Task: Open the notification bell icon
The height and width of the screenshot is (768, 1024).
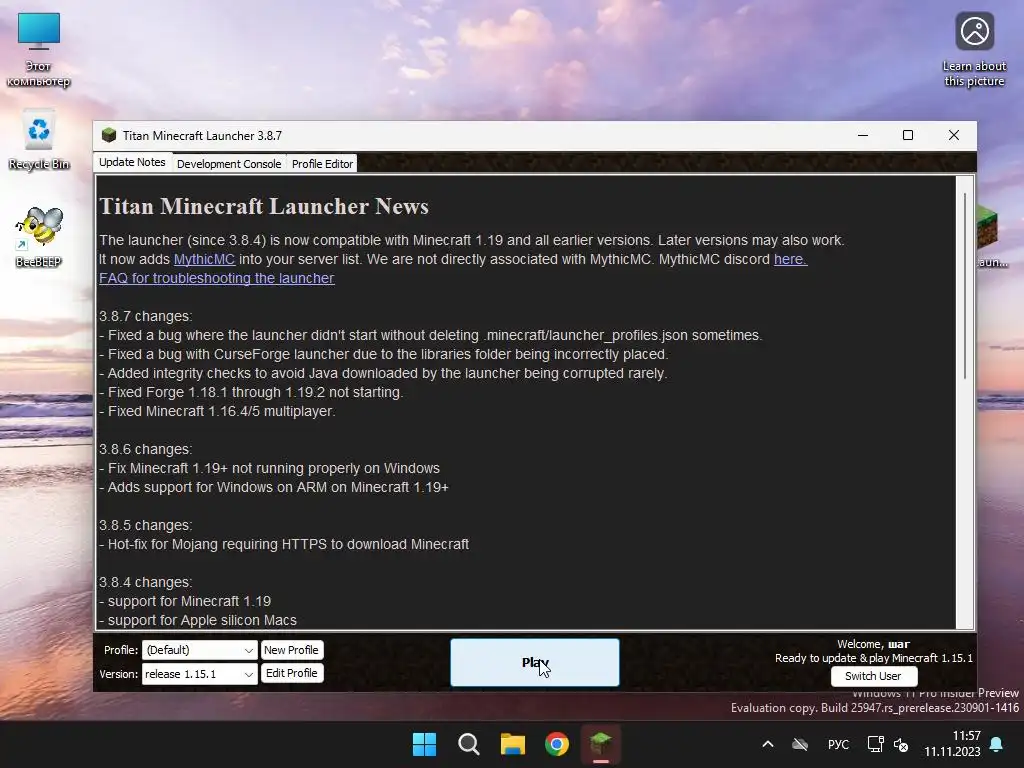Action: [997, 744]
